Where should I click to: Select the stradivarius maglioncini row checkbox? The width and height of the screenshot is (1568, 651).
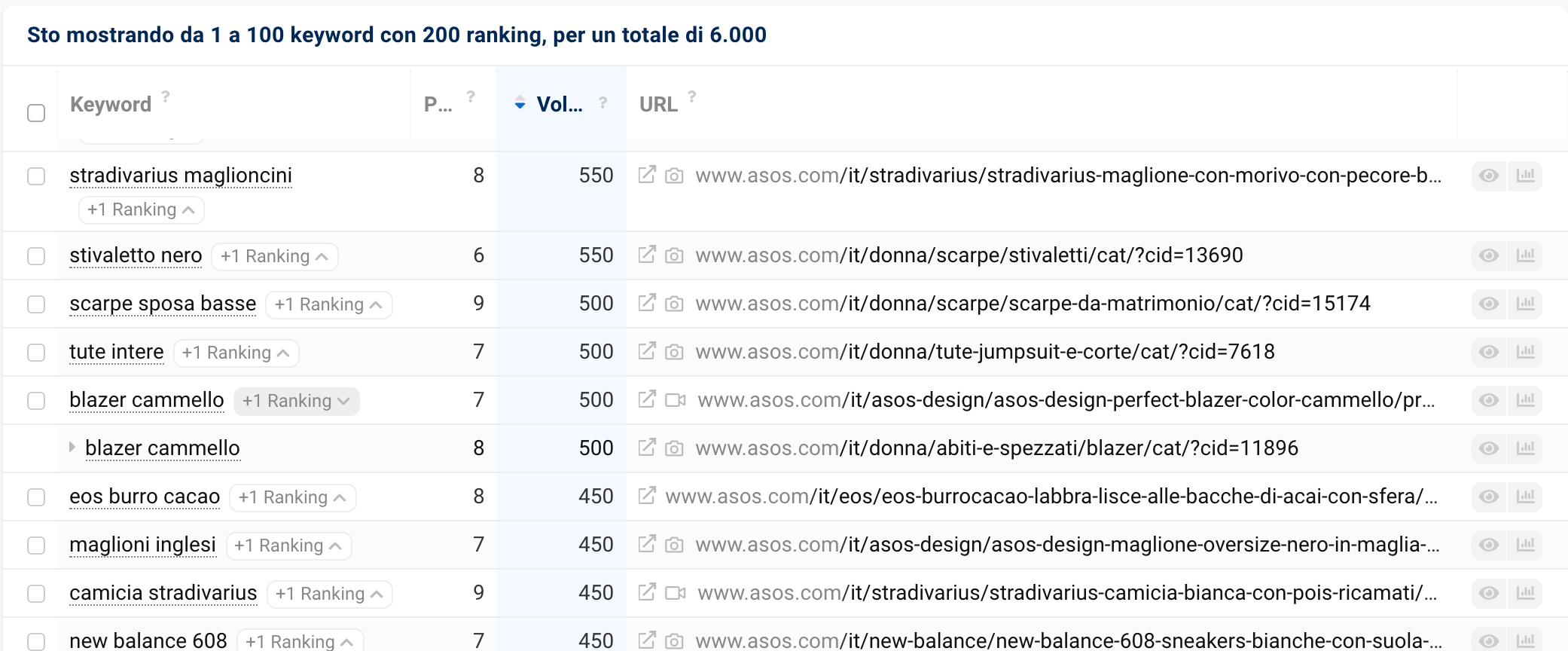pyautogui.click(x=36, y=176)
